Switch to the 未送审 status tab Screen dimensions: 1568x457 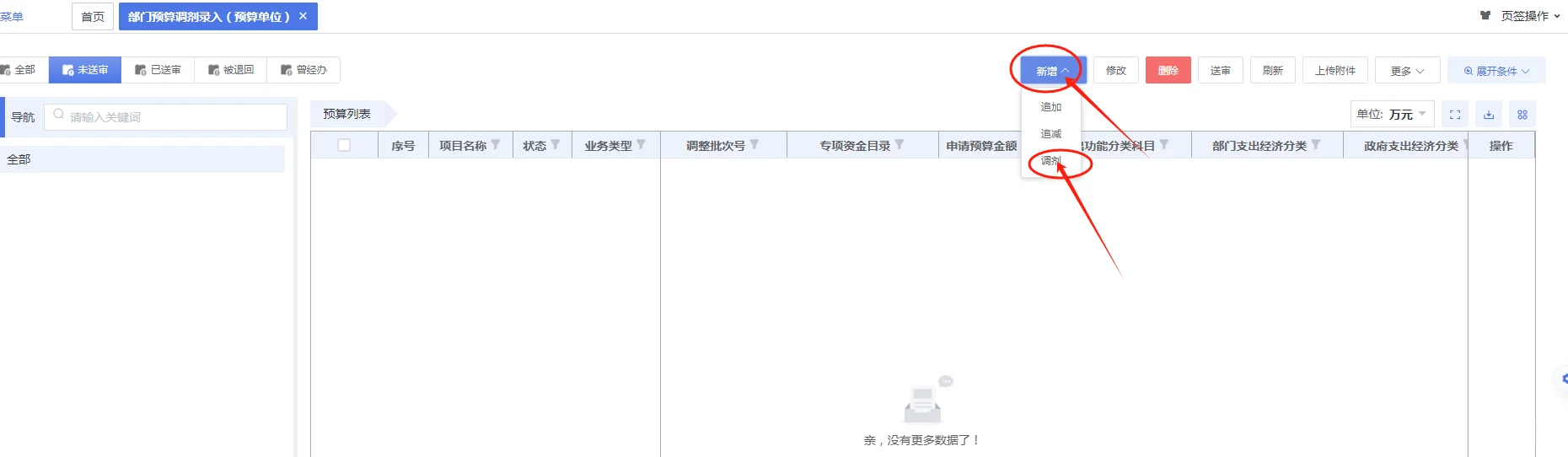[x=85, y=70]
